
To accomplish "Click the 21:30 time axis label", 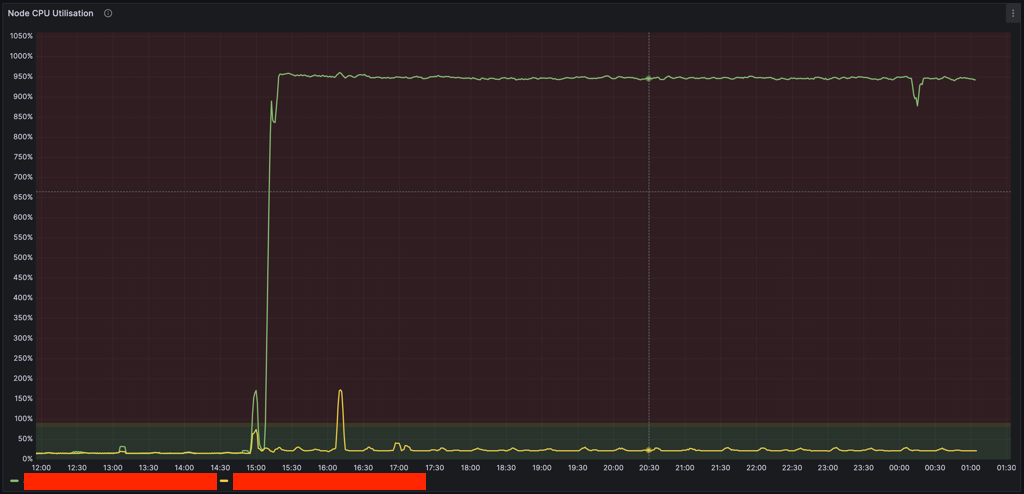I will click(x=720, y=468).
